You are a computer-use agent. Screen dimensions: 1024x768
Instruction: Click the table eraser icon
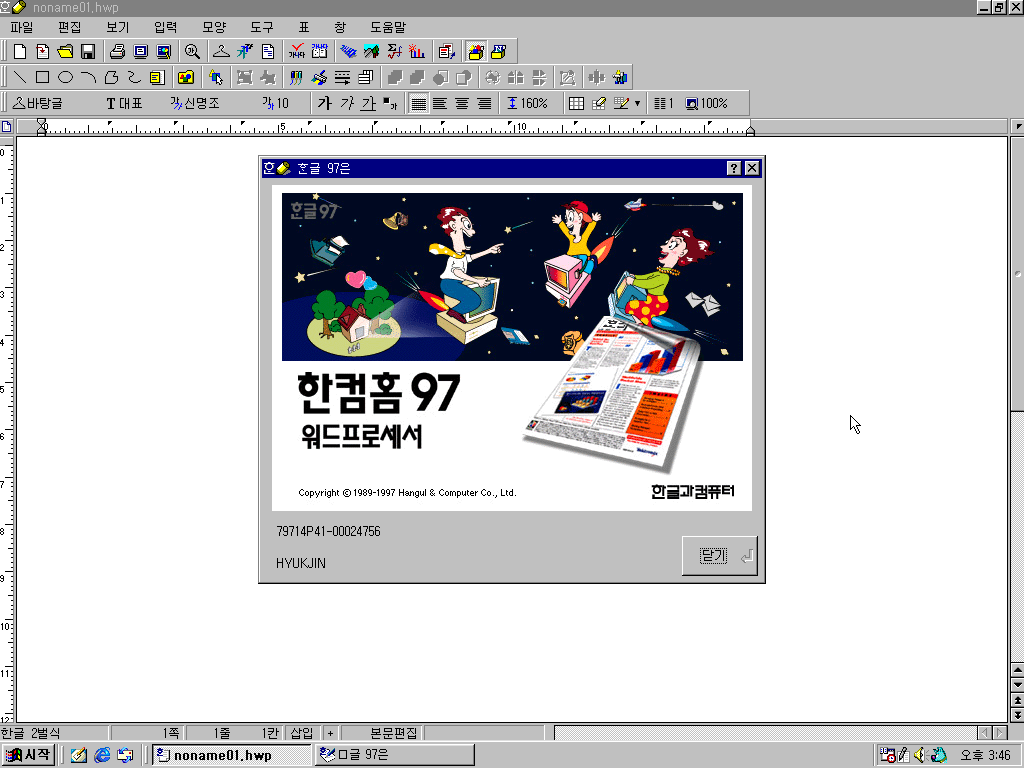click(x=599, y=103)
